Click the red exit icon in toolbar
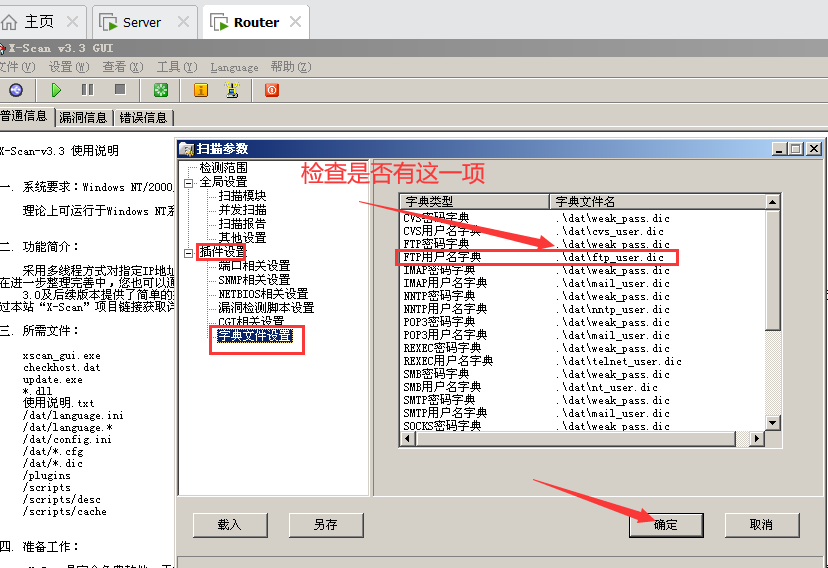Image resolution: width=828 pixels, height=568 pixels. pyautogui.click(x=271, y=90)
